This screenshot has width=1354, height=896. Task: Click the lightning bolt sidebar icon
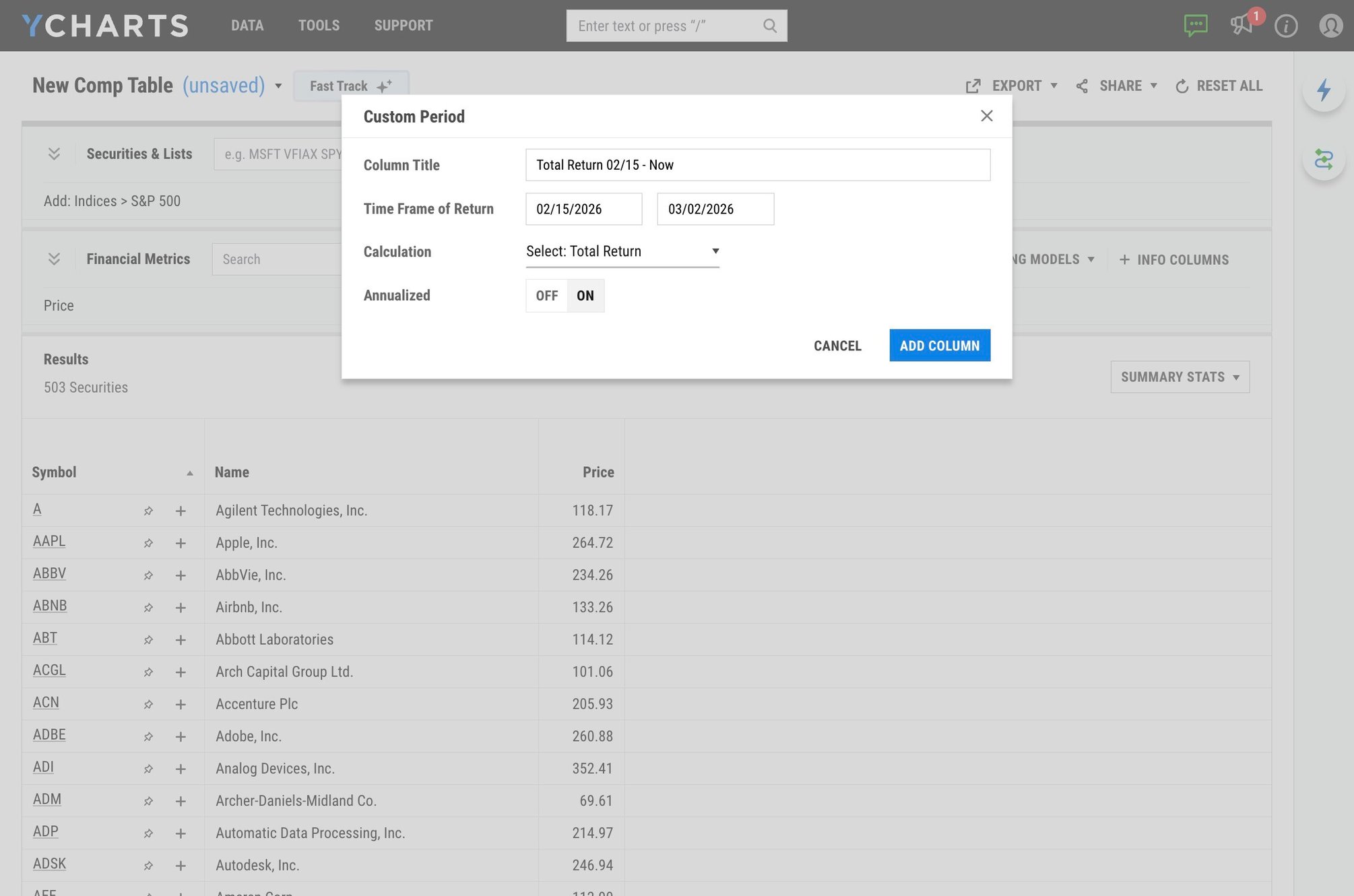click(1324, 90)
